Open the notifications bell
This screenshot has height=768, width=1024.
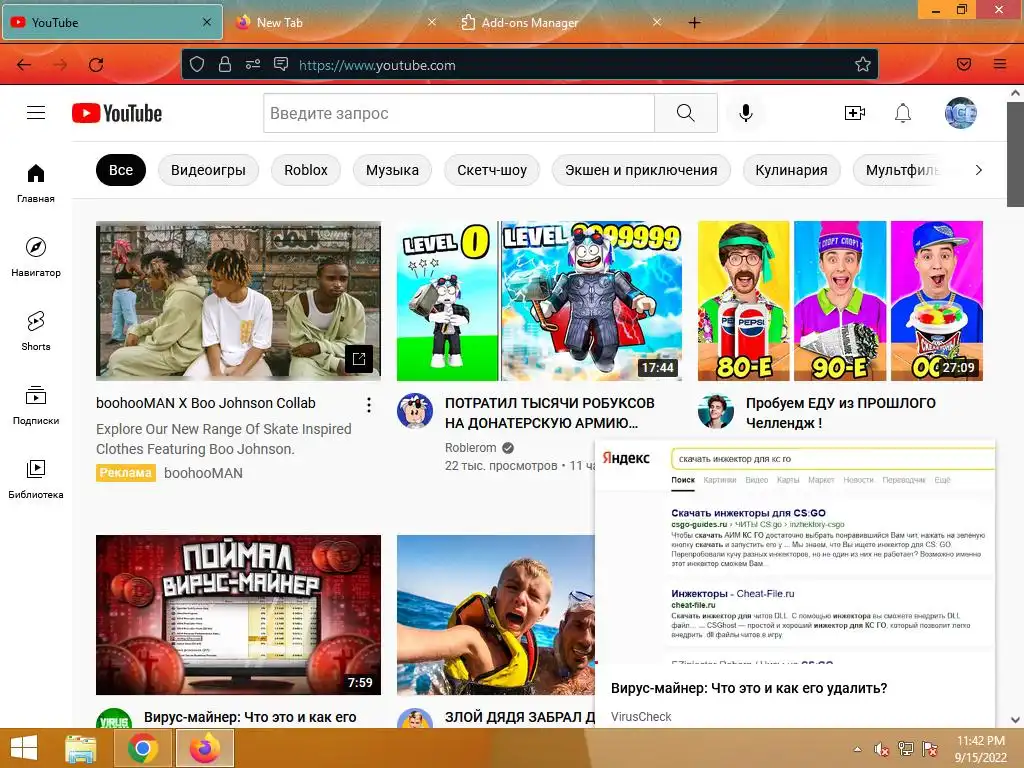tap(903, 113)
